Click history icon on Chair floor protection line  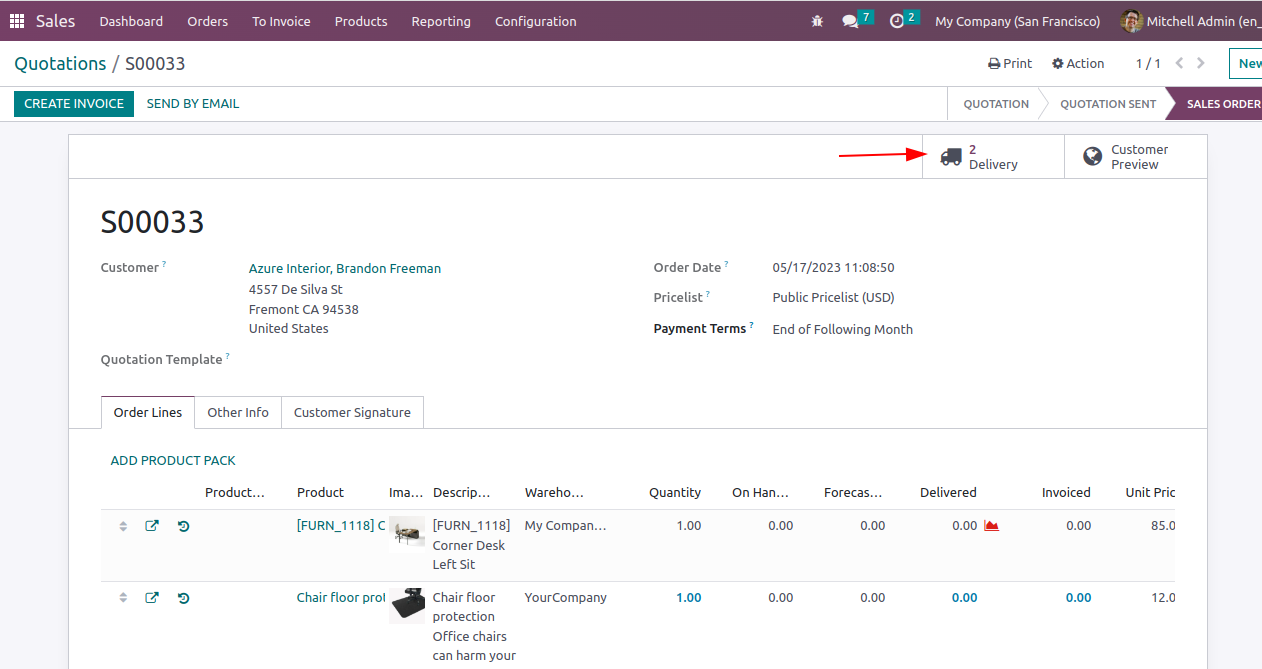(x=184, y=598)
